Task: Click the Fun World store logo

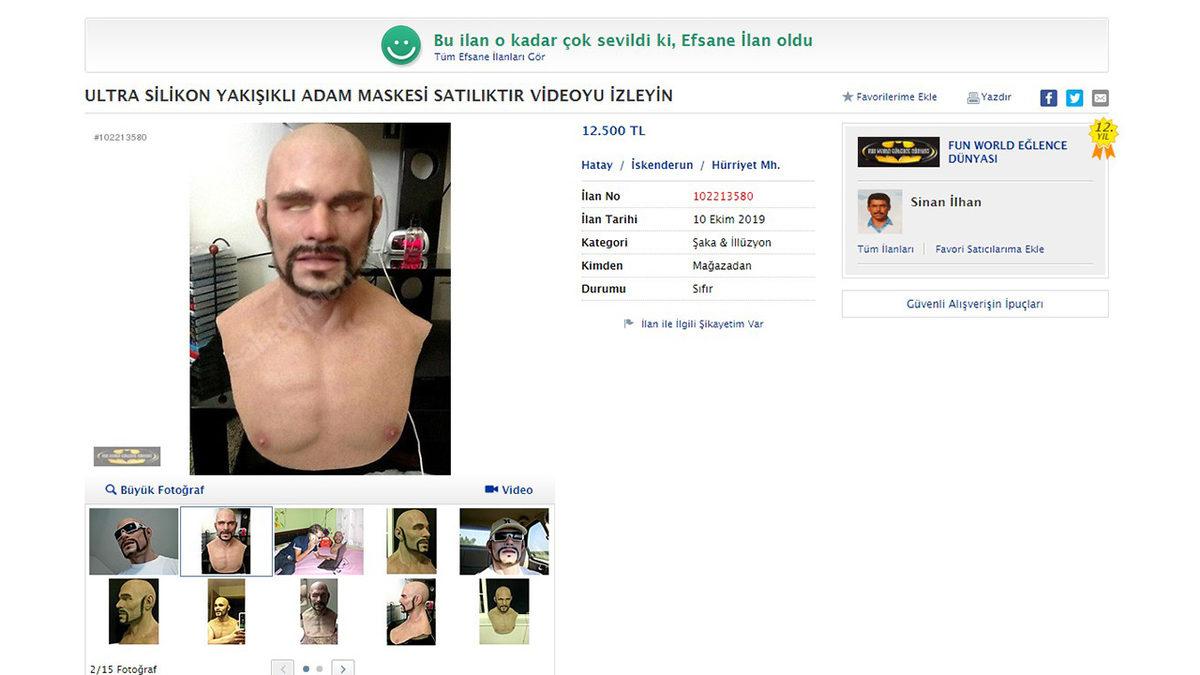Action: point(898,152)
